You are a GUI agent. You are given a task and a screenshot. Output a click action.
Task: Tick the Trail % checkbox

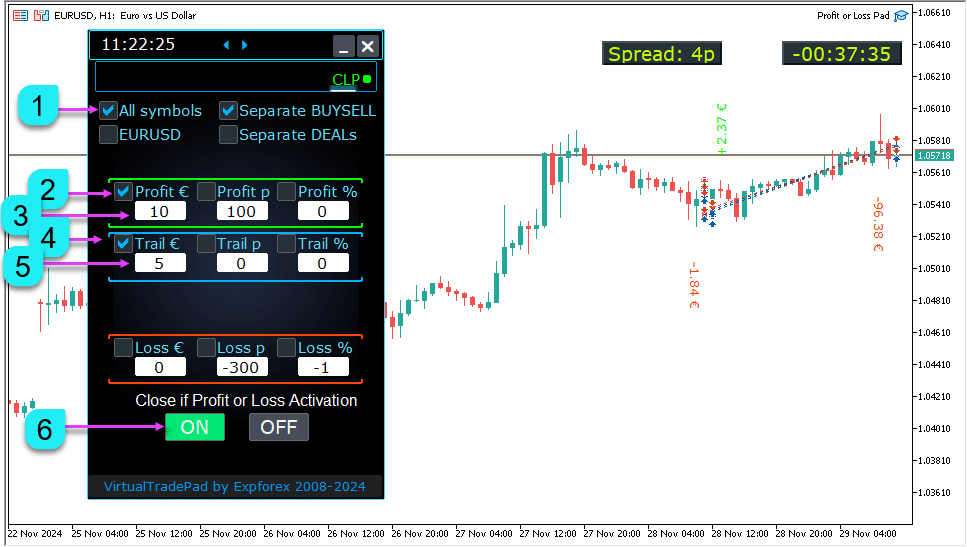[x=287, y=243]
